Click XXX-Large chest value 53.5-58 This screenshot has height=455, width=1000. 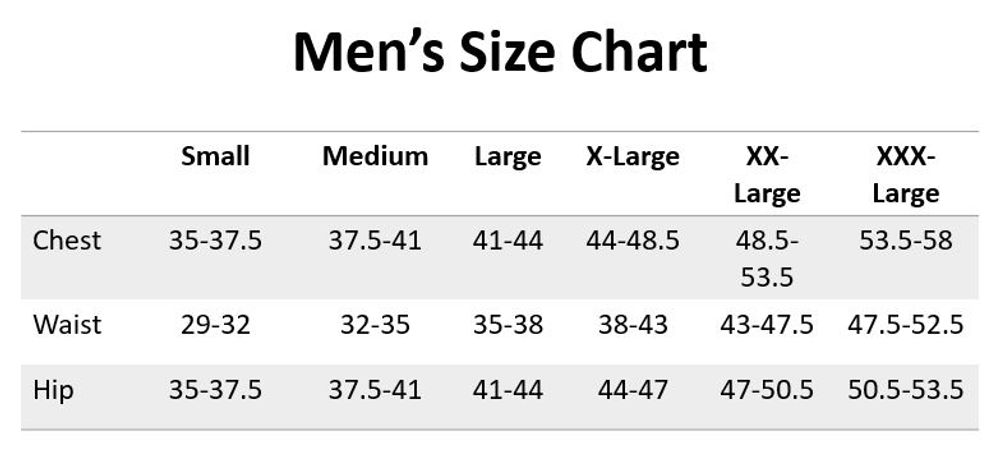[906, 241]
